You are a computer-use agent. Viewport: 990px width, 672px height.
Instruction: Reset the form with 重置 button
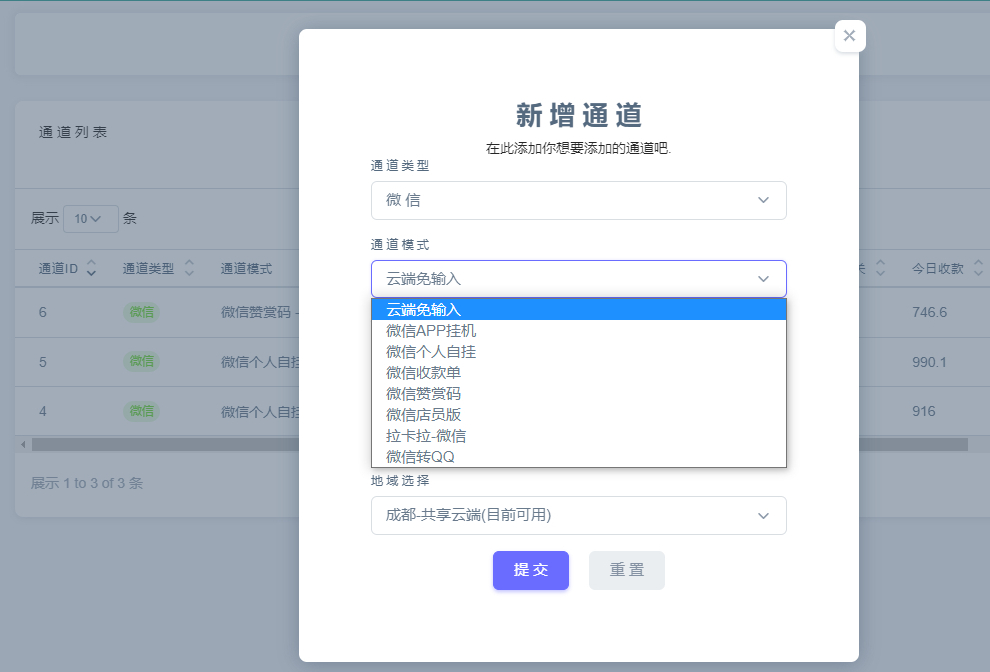(626, 570)
